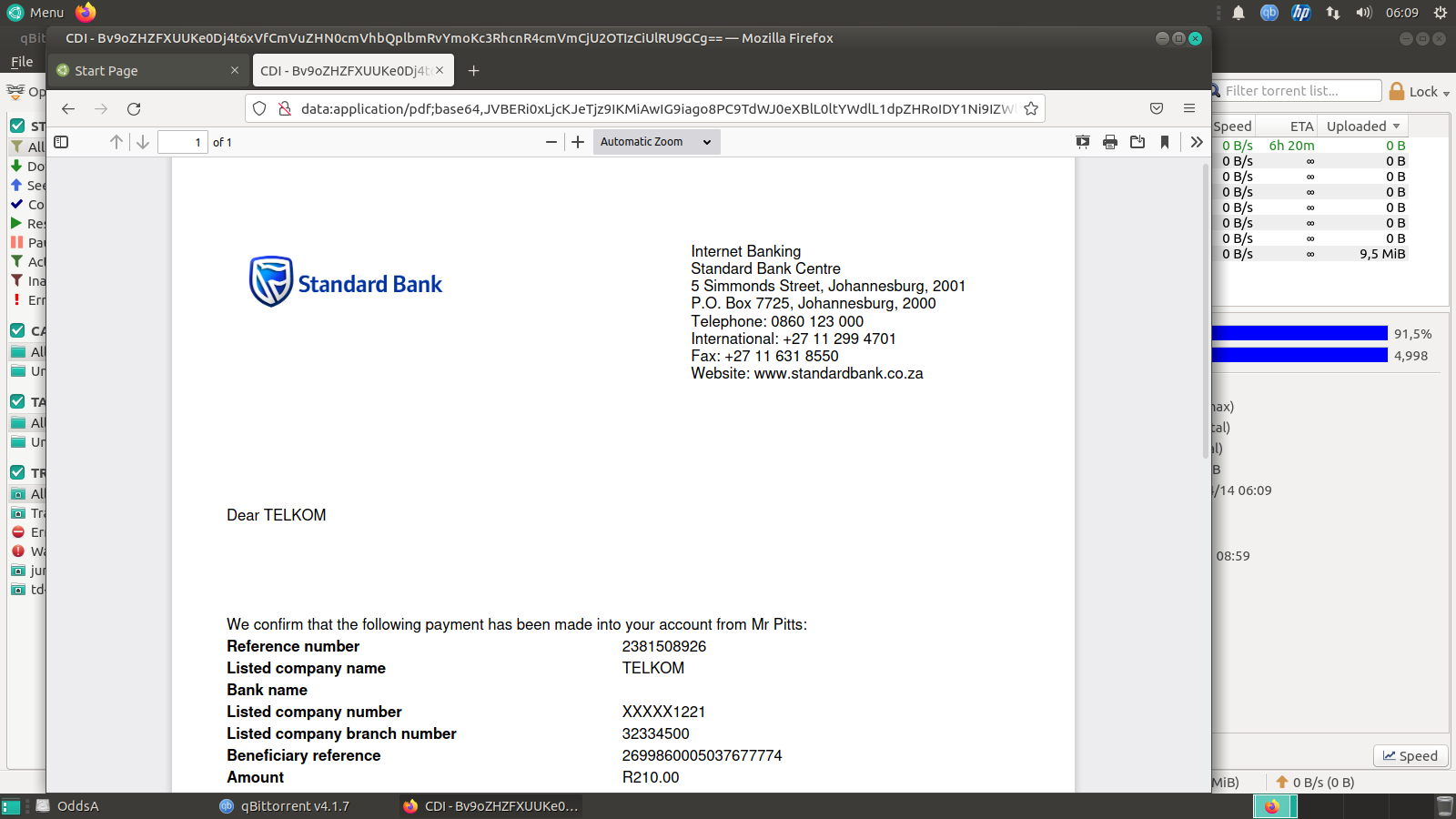The height and width of the screenshot is (819, 1456).
Task: Close the Start Page tab
Action: (235, 70)
